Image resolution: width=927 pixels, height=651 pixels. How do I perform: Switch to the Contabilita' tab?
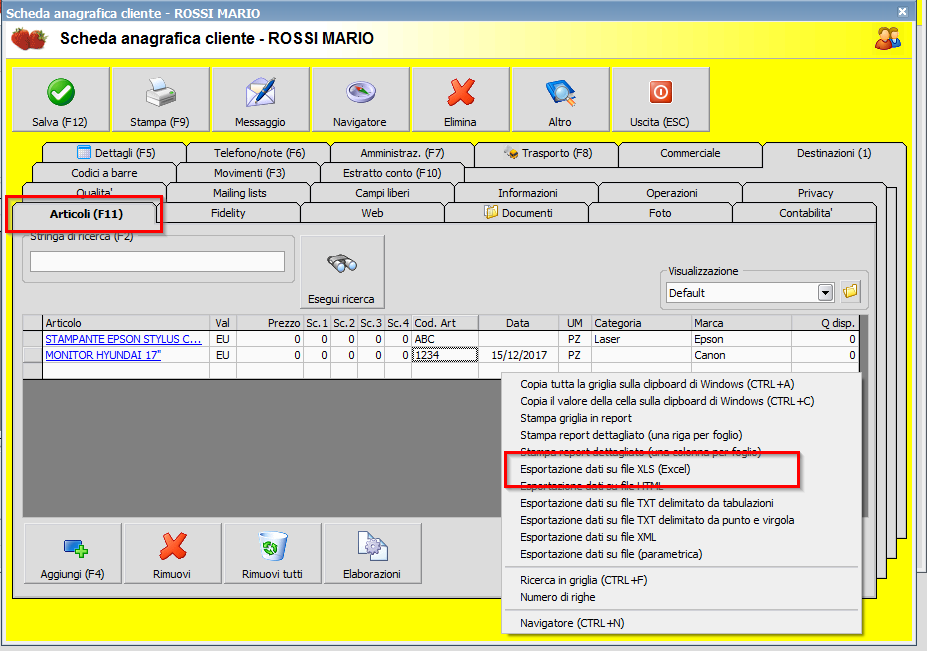tap(805, 213)
